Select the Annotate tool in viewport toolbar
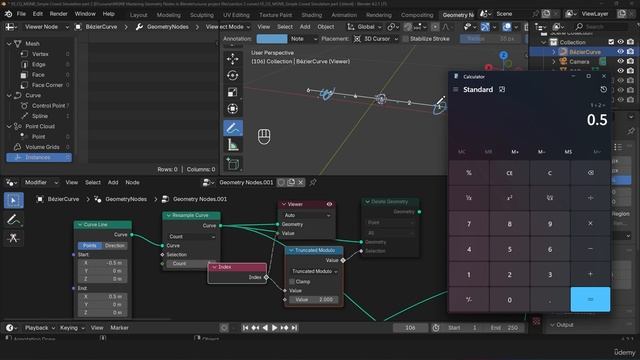Viewport: 640px width, 360px height. coord(233,128)
